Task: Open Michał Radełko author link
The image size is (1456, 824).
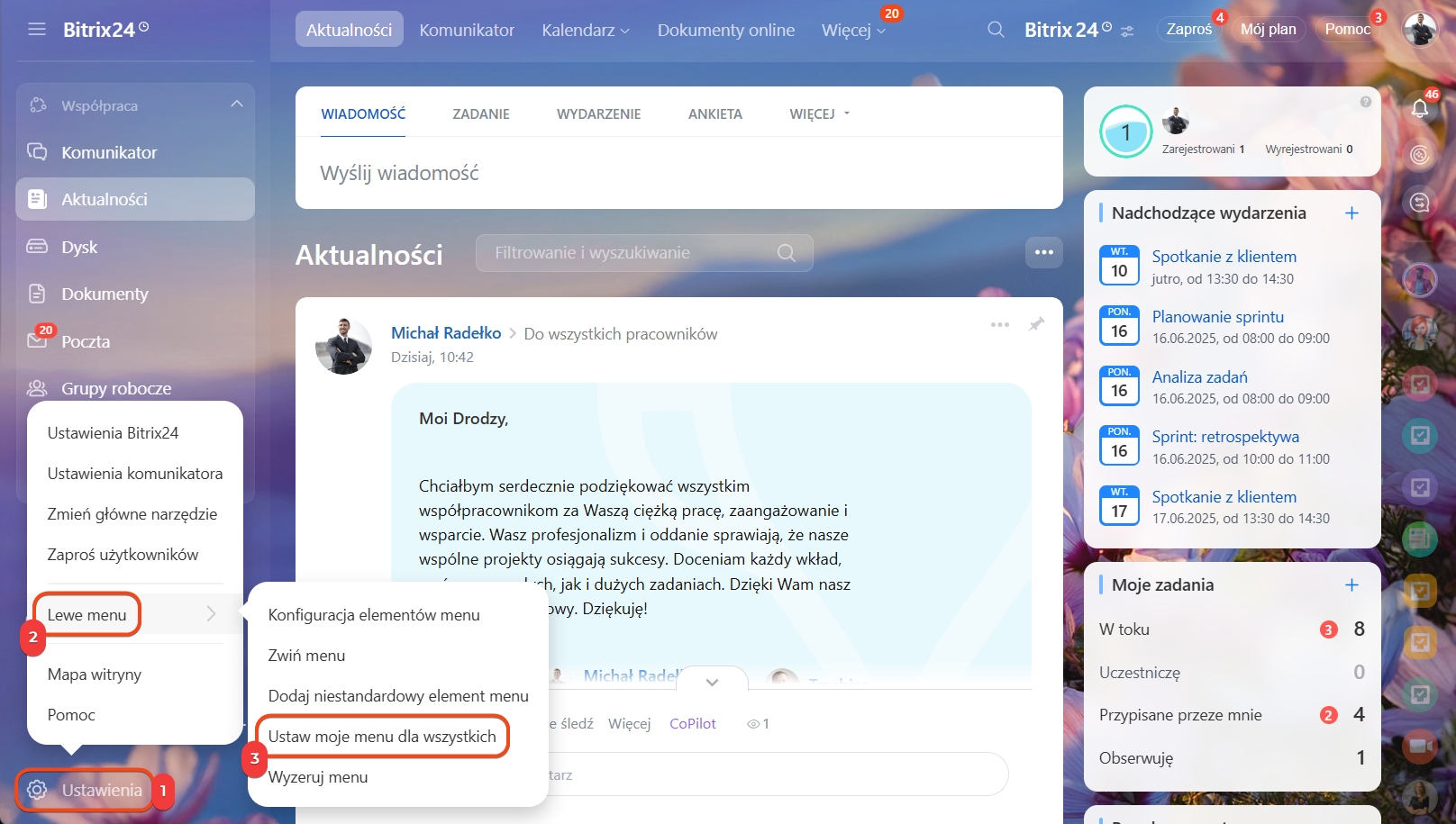Action: (446, 333)
